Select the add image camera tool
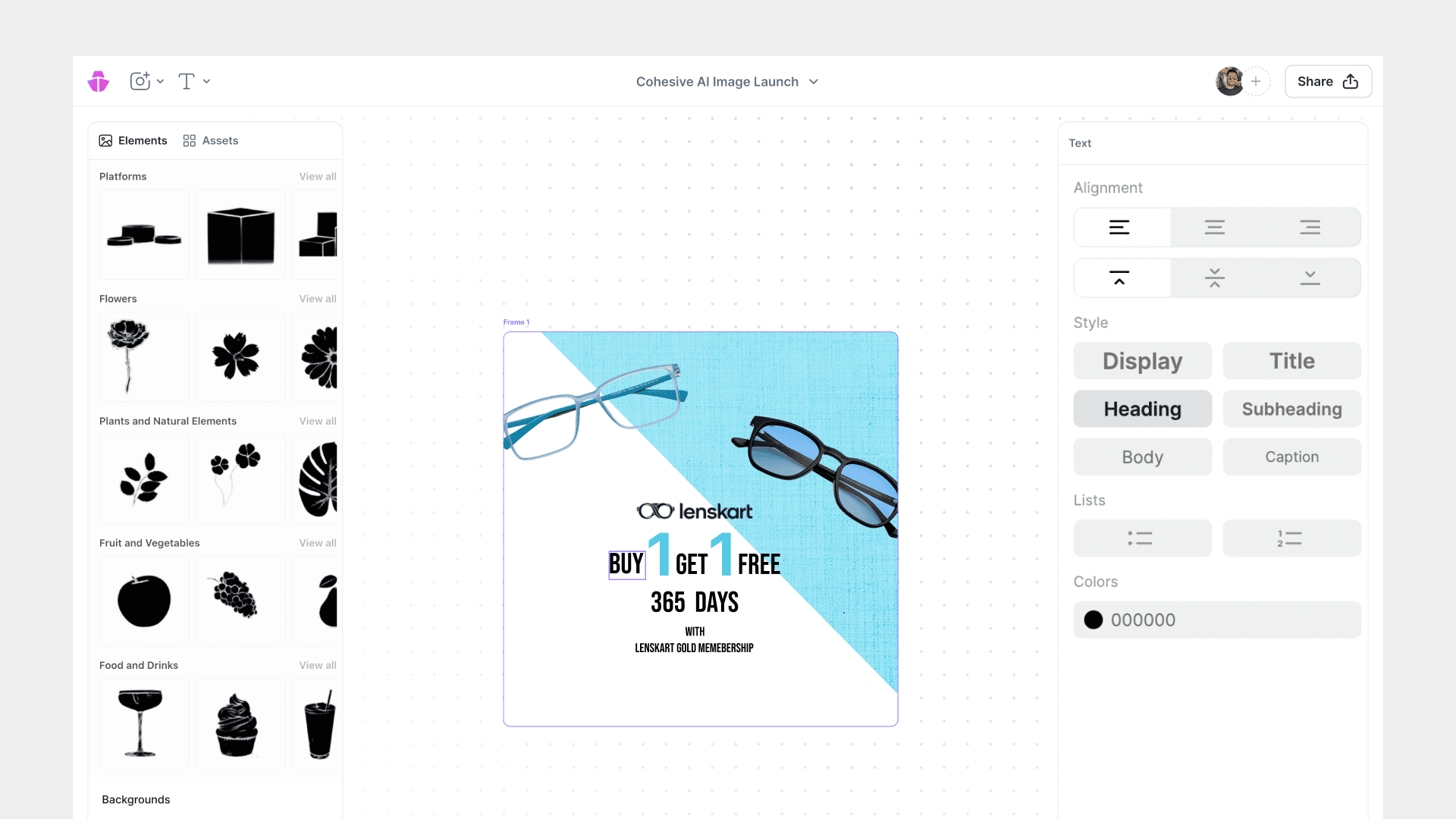 pos(140,81)
